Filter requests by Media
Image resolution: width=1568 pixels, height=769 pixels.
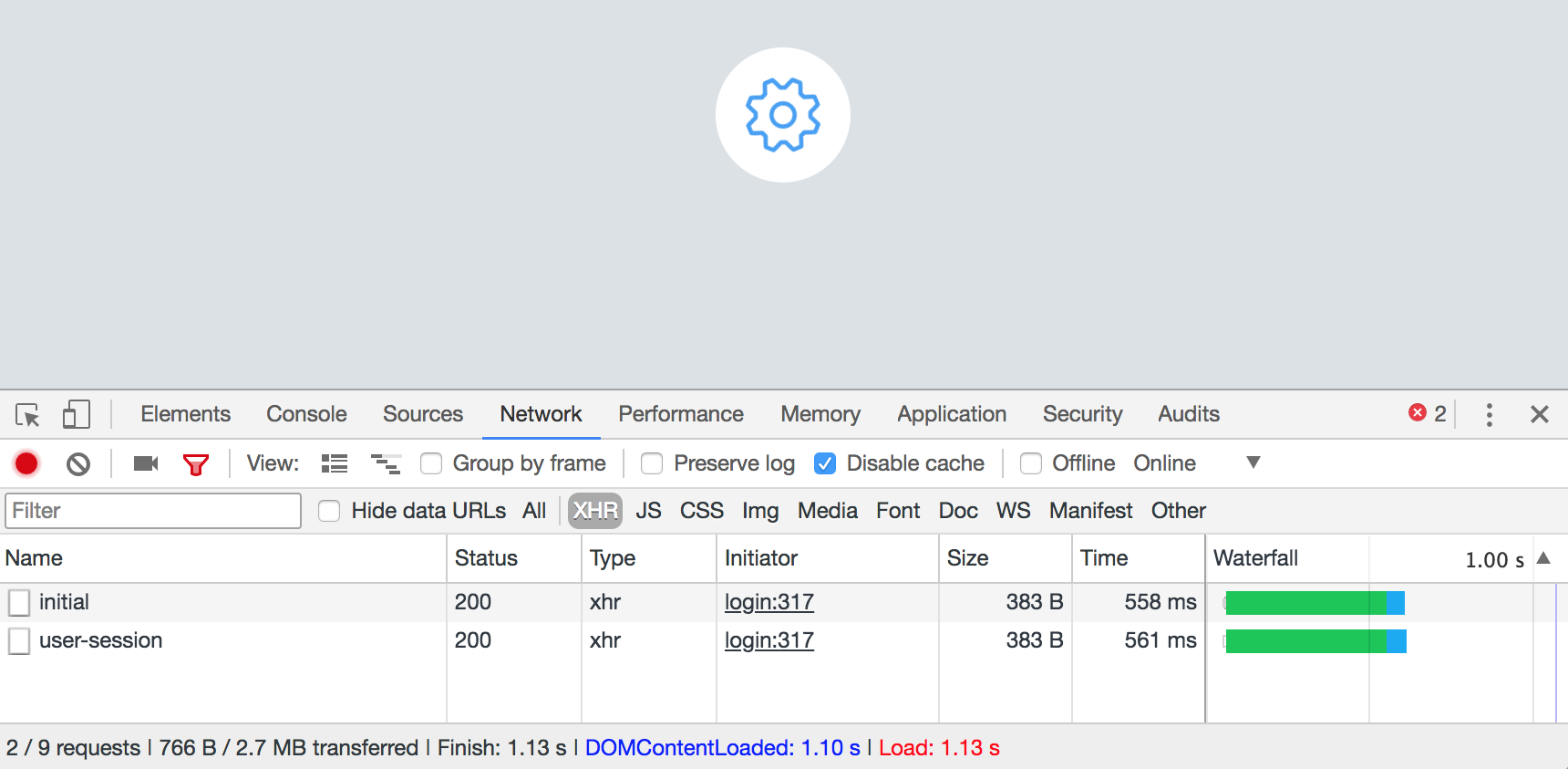pyautogui.click(x=828, y=511)
